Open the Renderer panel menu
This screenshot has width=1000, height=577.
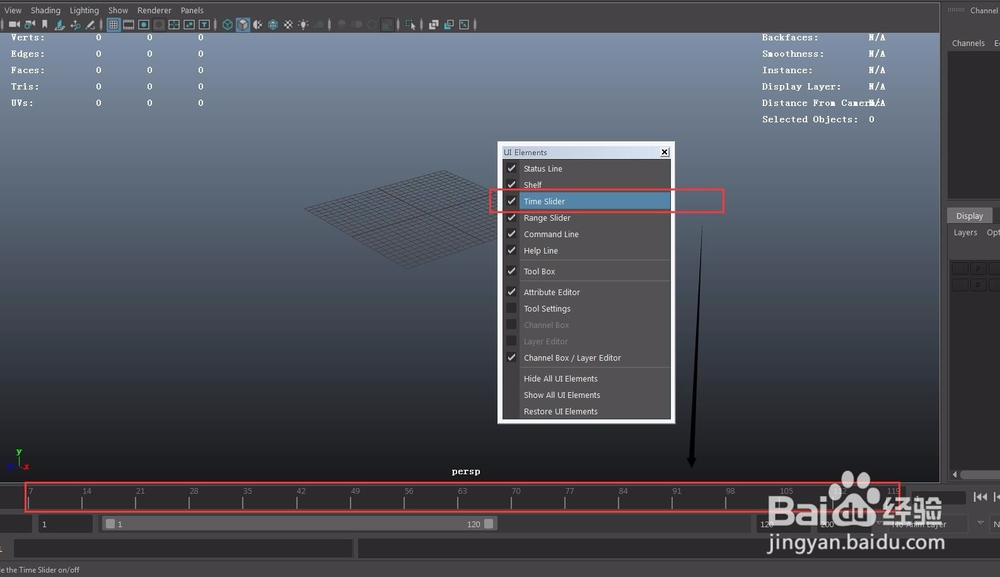pos(154,10)
